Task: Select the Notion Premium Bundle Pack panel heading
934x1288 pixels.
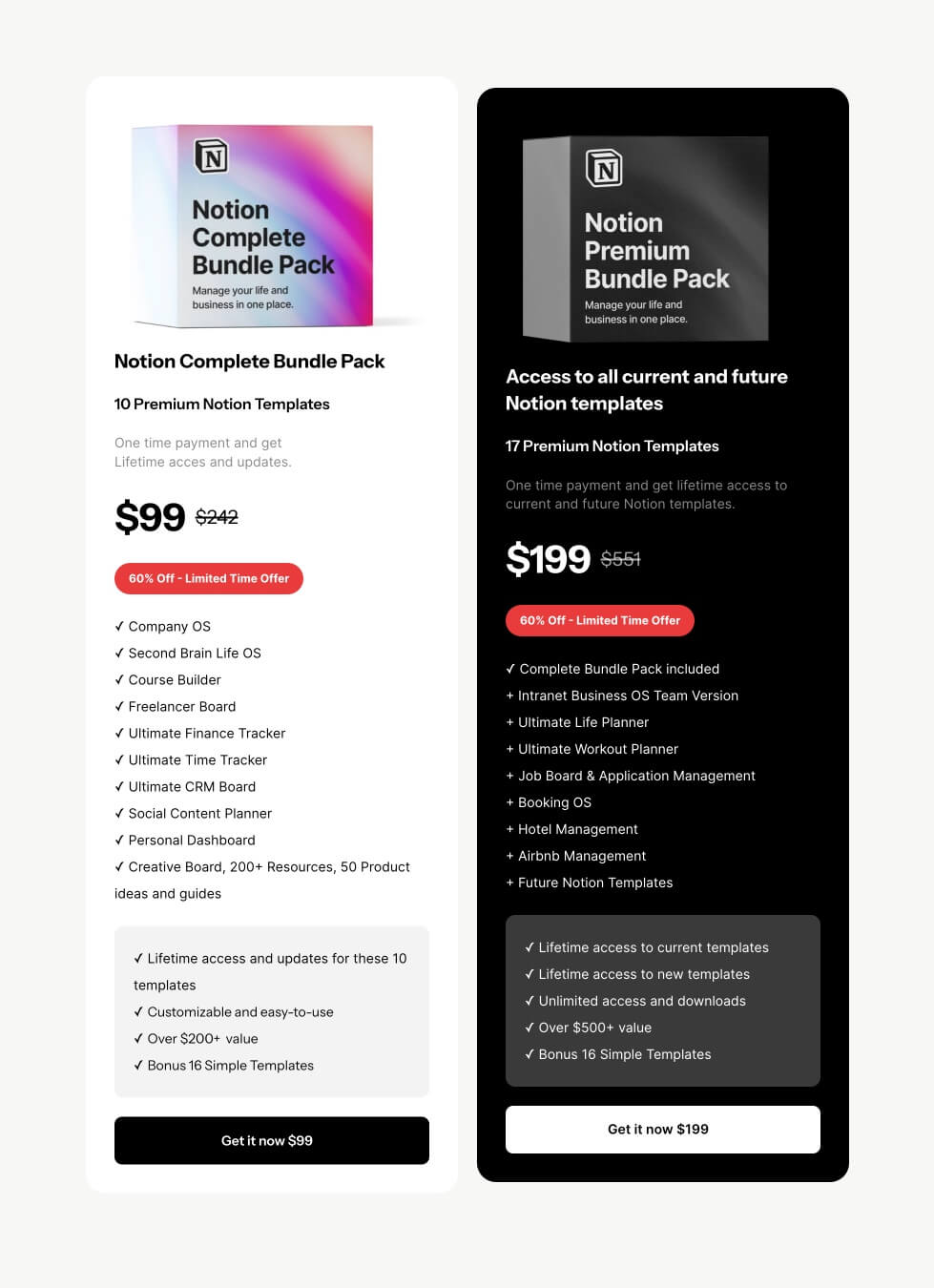Action: [x=647, y=389]
